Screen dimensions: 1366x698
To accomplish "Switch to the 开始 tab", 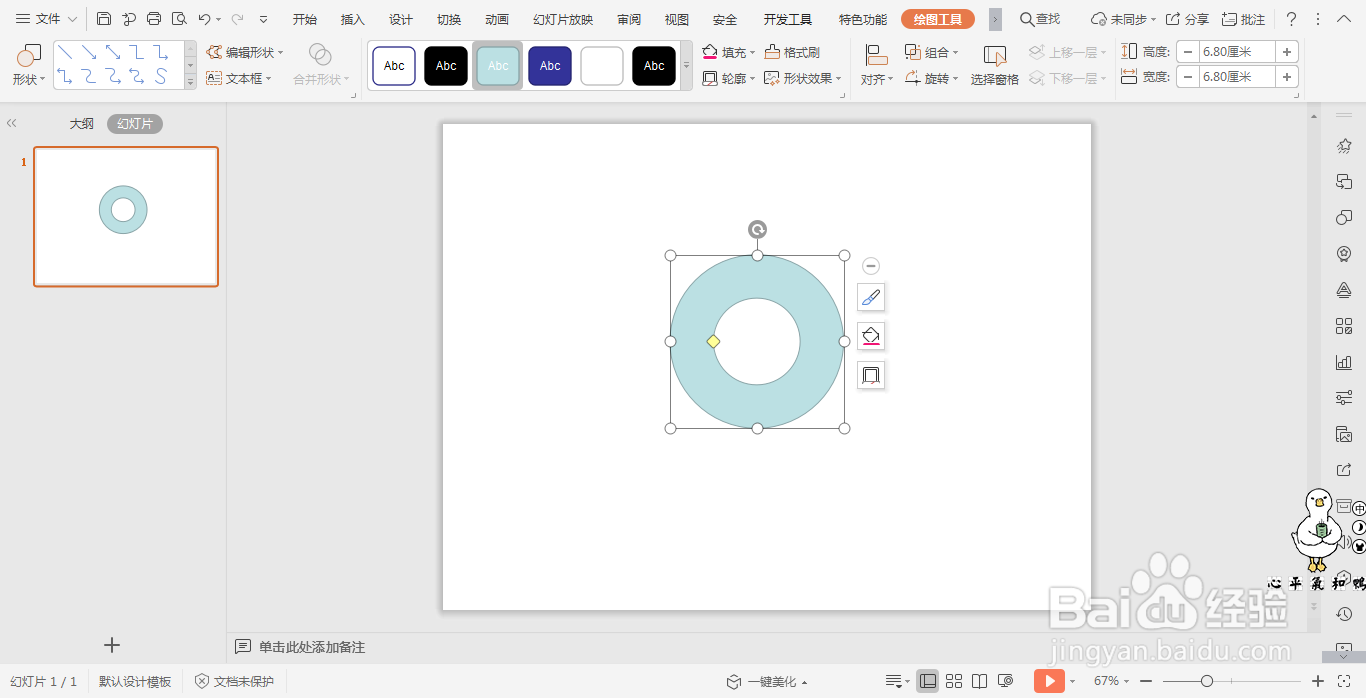I will (305, 19).
